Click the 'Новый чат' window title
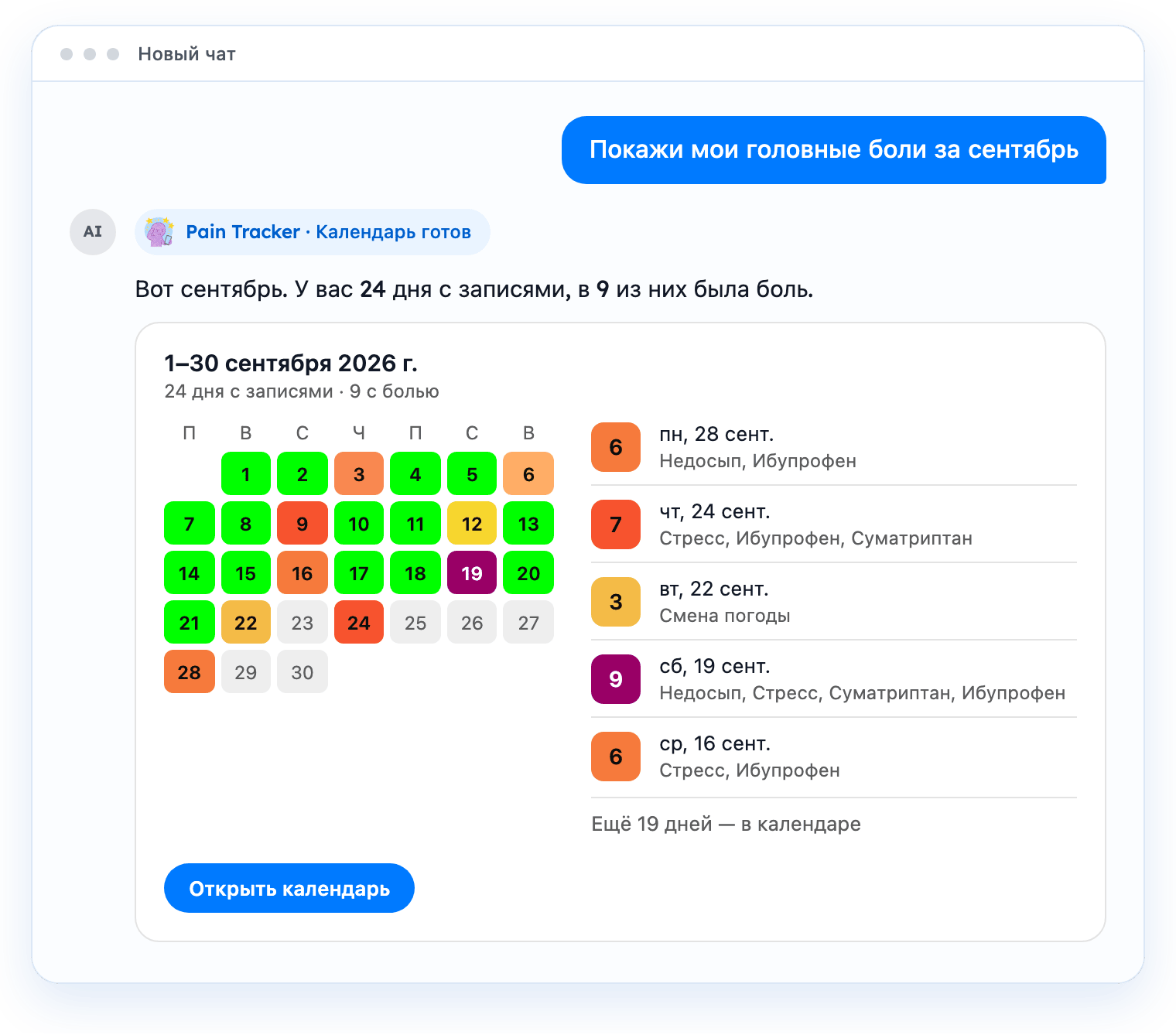1176x1035 pixels. (186, 54)
